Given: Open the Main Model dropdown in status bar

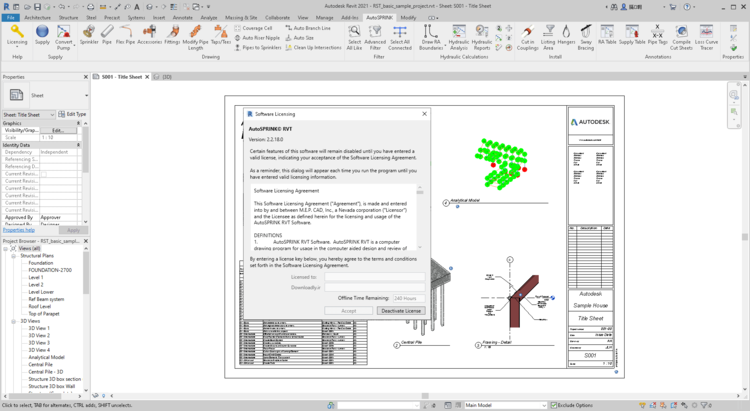Looking at the screenshot, I should click(504, 405).
